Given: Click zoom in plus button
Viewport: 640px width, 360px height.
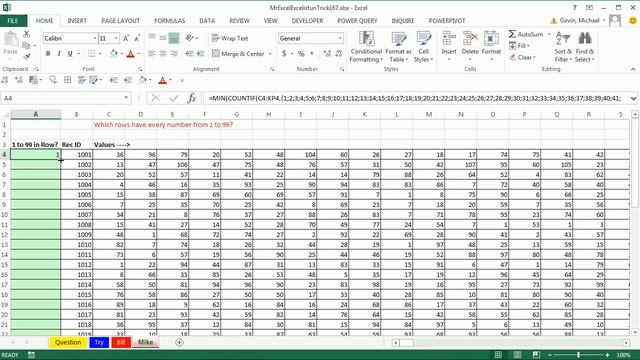Looking at the screenshot, I should [x=607, y=355].
